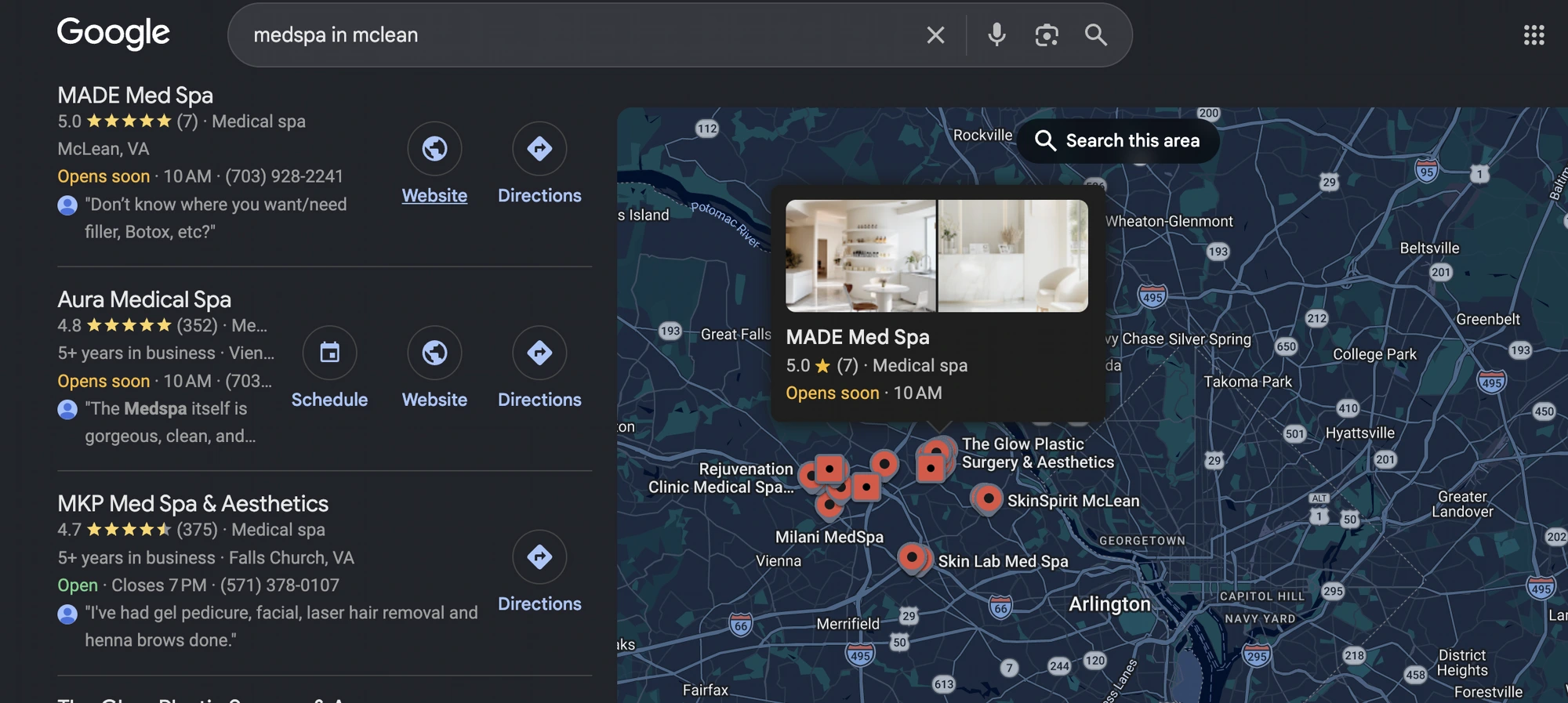Click Directions label for MKP Med Spa
1568x703 pixels.
click(539, 603)
